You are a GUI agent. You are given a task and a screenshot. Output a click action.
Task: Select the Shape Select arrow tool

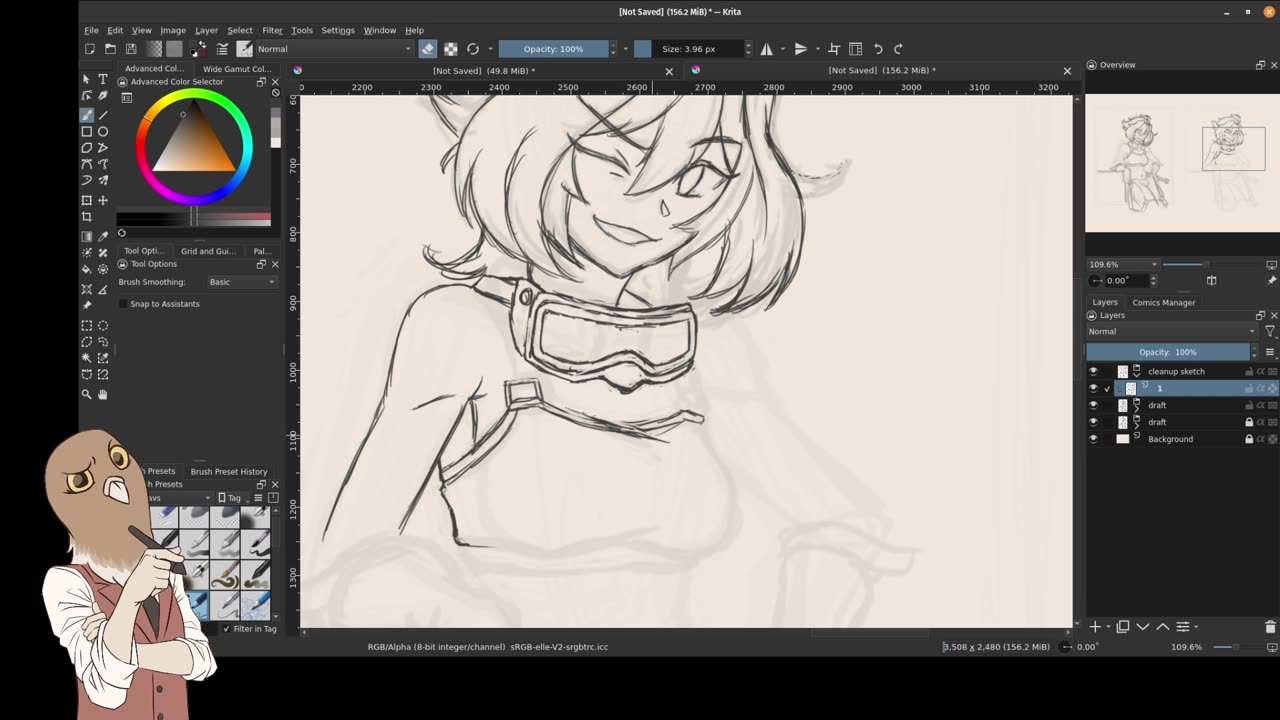tap(87, 79)
